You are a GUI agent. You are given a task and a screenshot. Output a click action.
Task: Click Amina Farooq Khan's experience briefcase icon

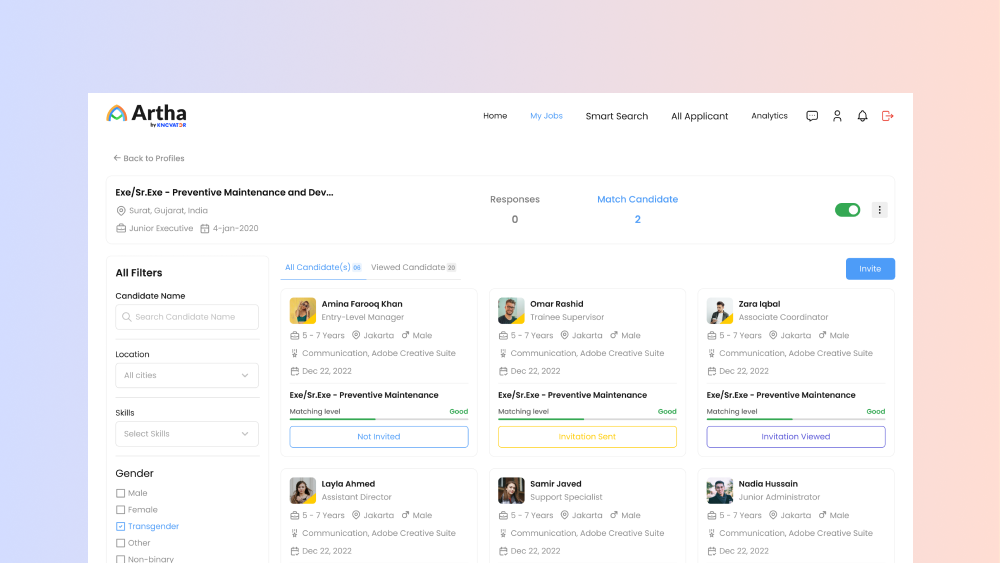click(294, 335)
